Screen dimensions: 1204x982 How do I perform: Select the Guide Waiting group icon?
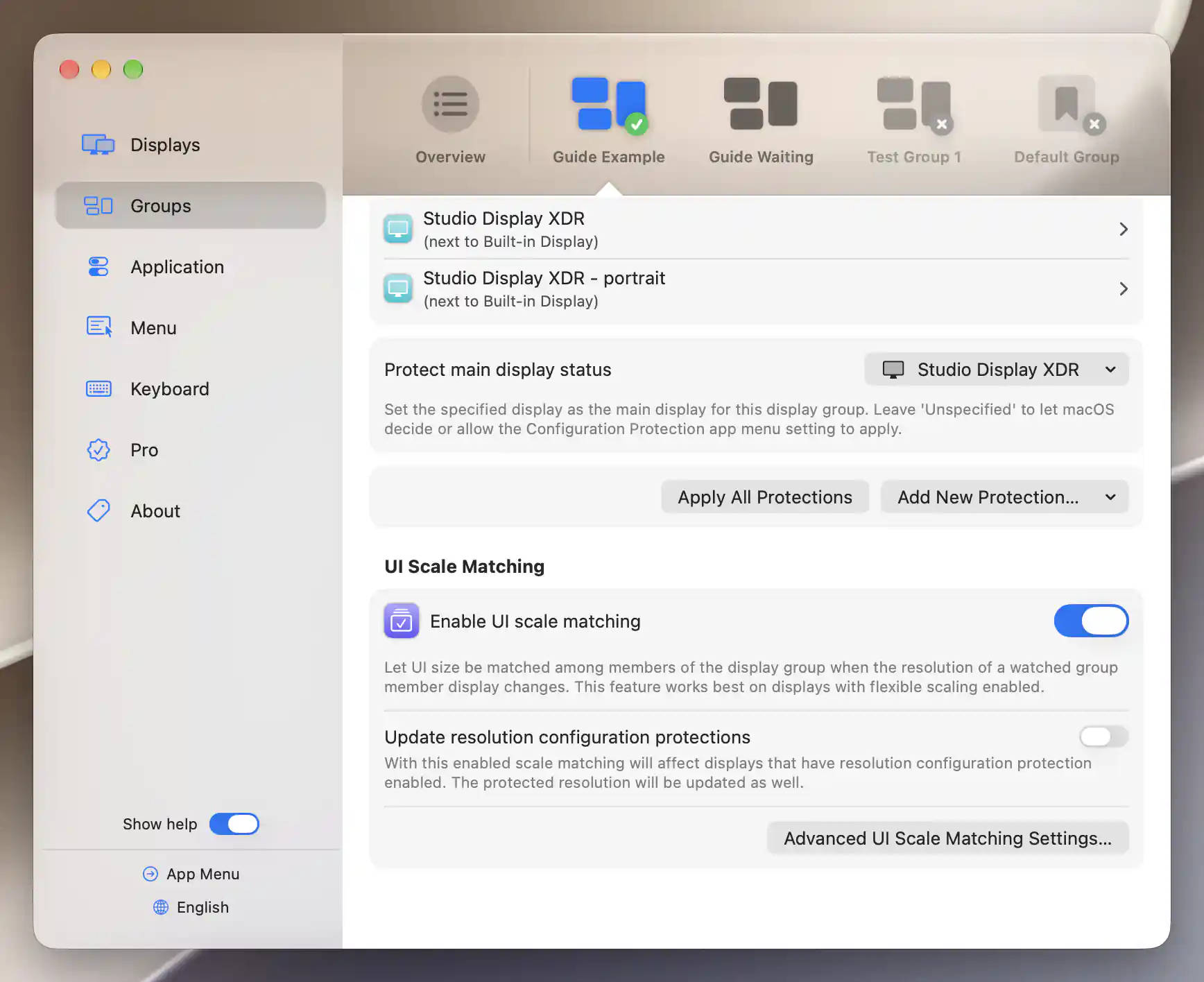[761, 104]
